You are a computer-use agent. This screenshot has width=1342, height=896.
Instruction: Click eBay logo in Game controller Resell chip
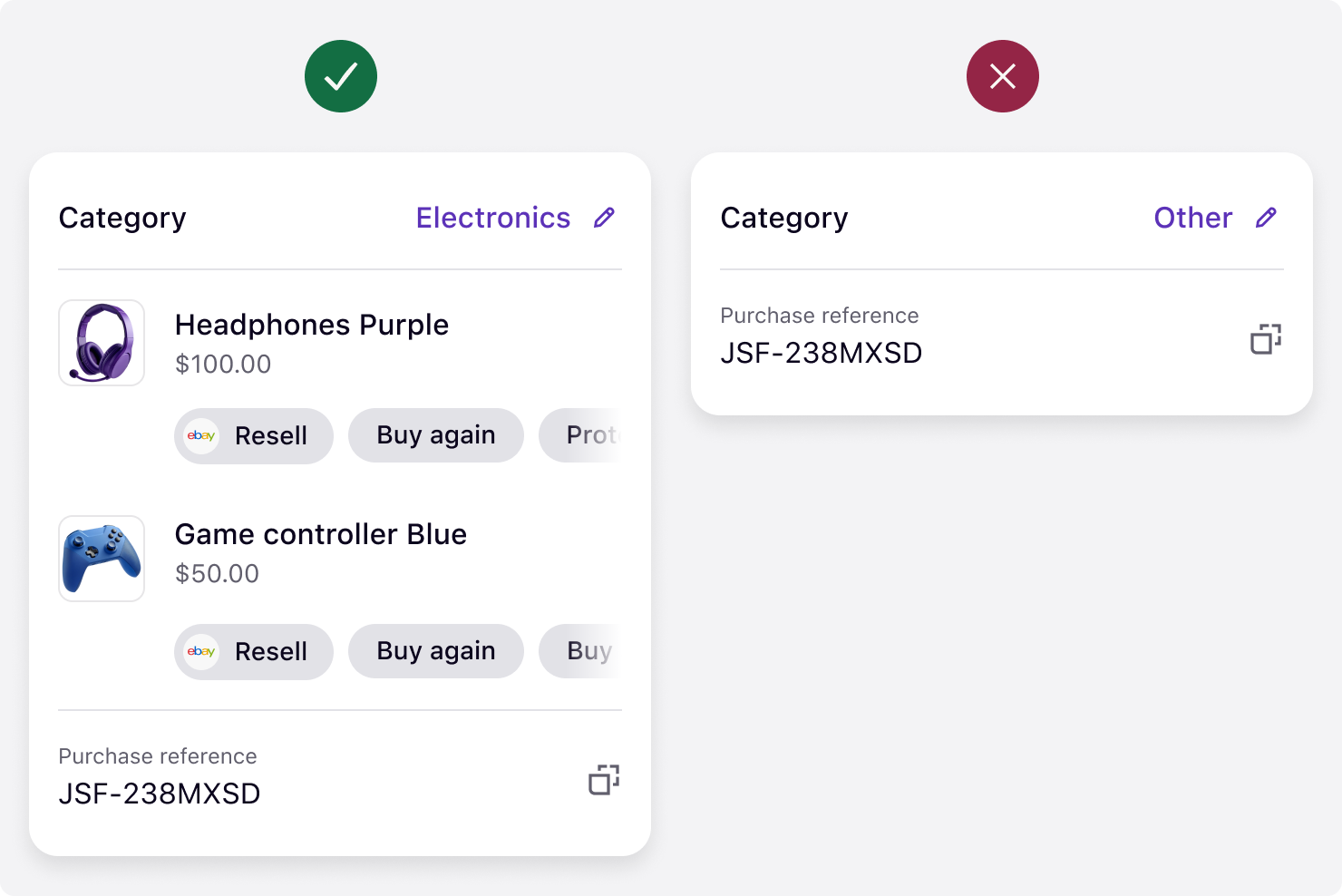coord(201,652)
